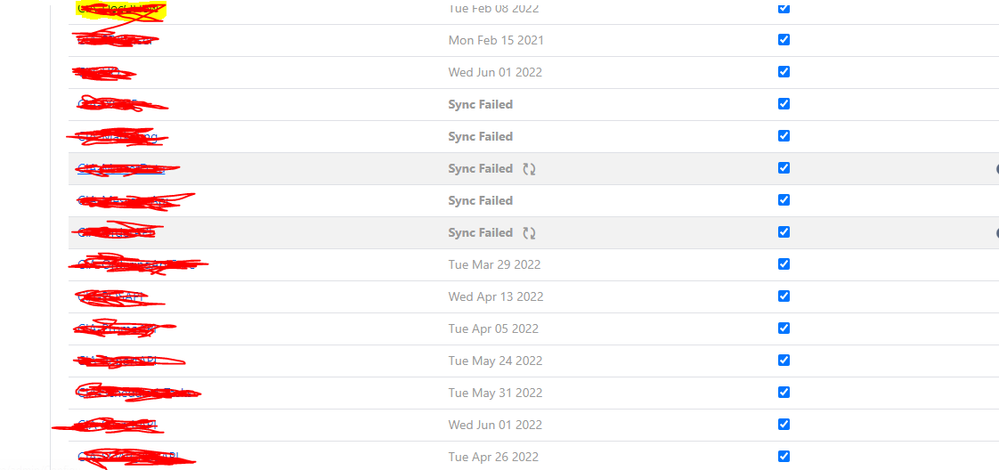Image resolution: width=999 pixels, height=470 pixels.
Task: Open the redacted link in the Tue May 31 2022 row
Action: [138, 393]
